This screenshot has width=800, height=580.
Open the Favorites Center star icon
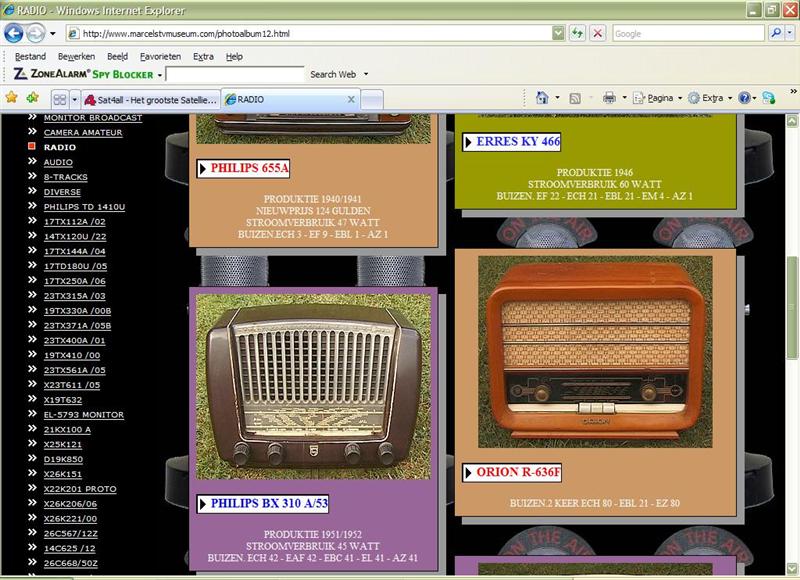pos(12,97)
